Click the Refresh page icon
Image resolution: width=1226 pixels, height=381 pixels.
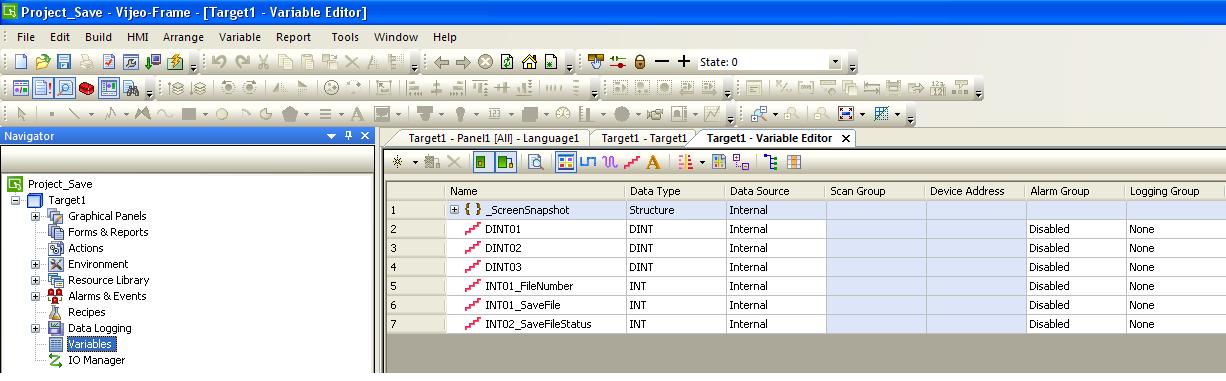[x=507, y=62]
